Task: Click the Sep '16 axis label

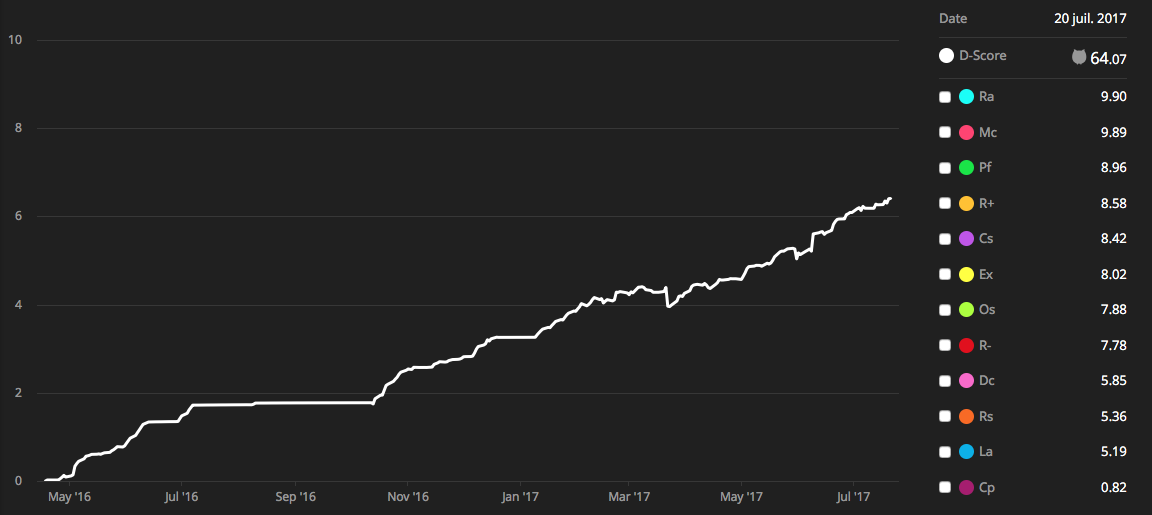Action: point(295,497)
